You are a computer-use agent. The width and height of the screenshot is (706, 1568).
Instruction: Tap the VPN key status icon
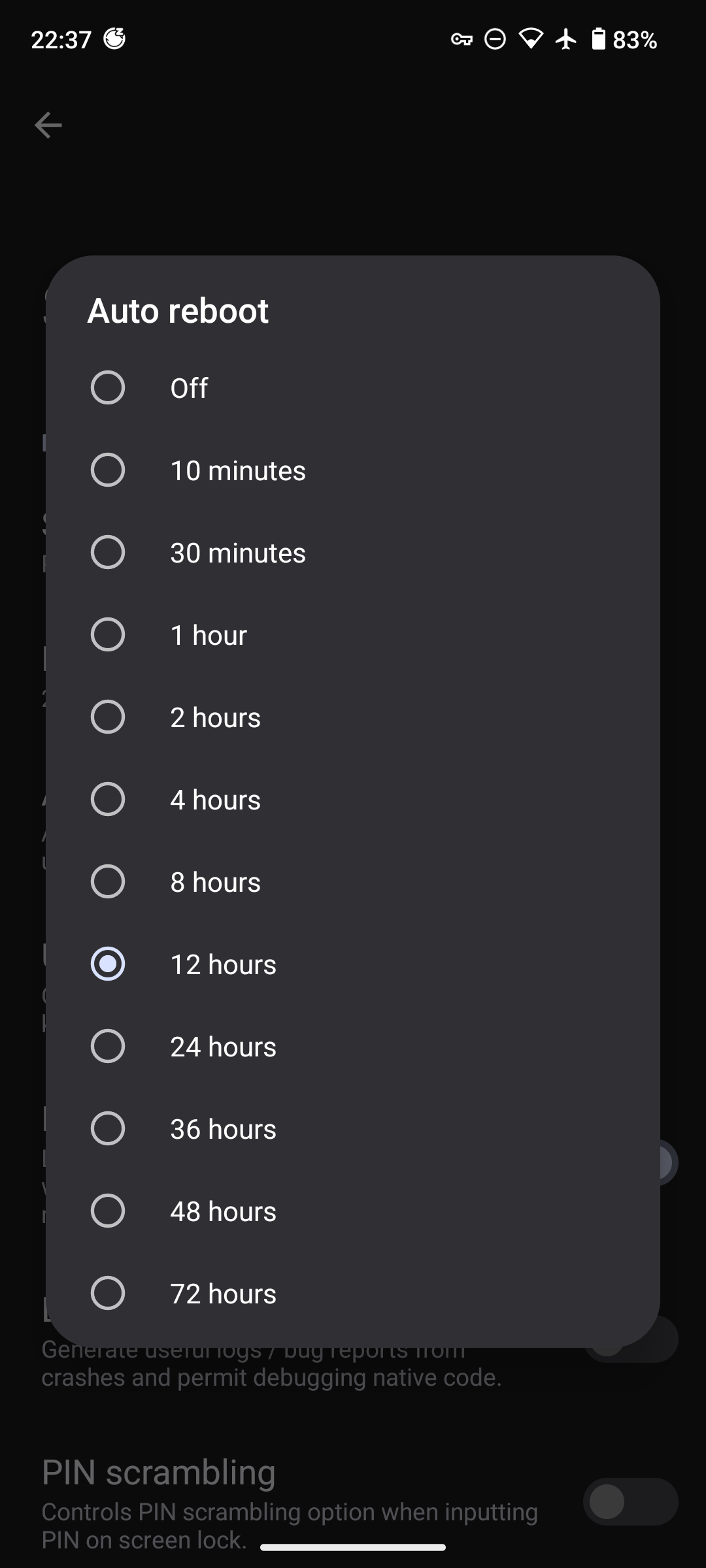click(462, 40)
